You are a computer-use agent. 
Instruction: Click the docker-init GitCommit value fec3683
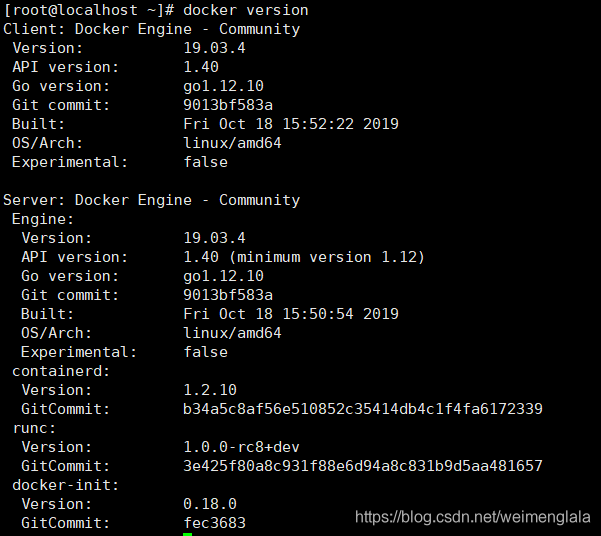(215, 523)
